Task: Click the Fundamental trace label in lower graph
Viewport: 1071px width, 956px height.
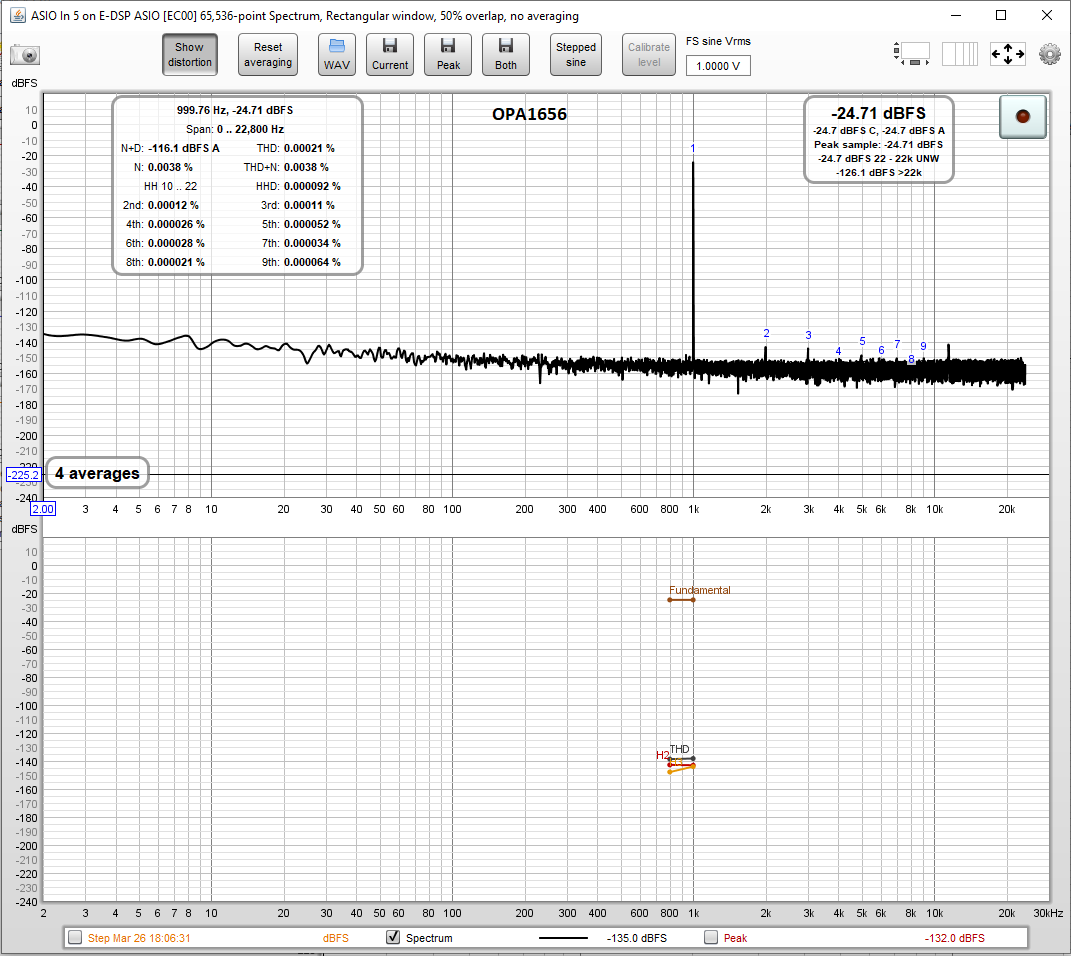Action: coord(699,590)
